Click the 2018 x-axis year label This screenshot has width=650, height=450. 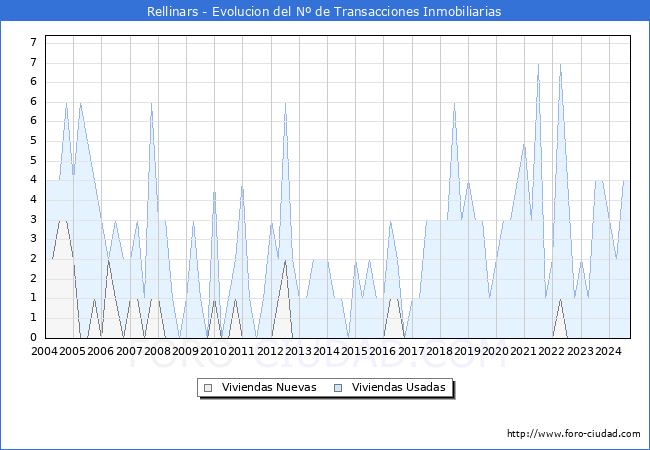point(439,351)
